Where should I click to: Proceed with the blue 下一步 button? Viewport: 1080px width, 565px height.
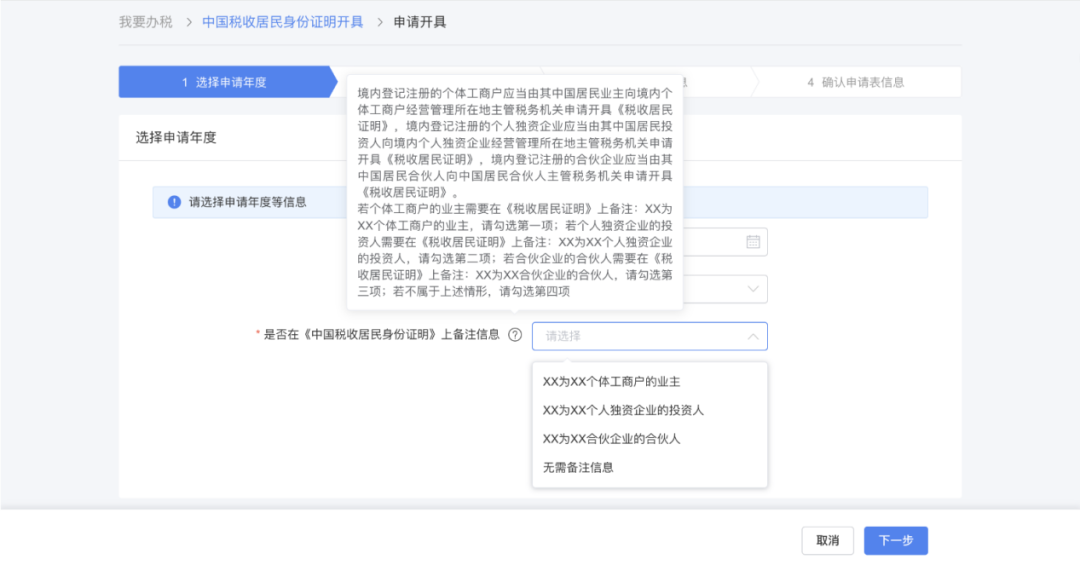(895, 540)
